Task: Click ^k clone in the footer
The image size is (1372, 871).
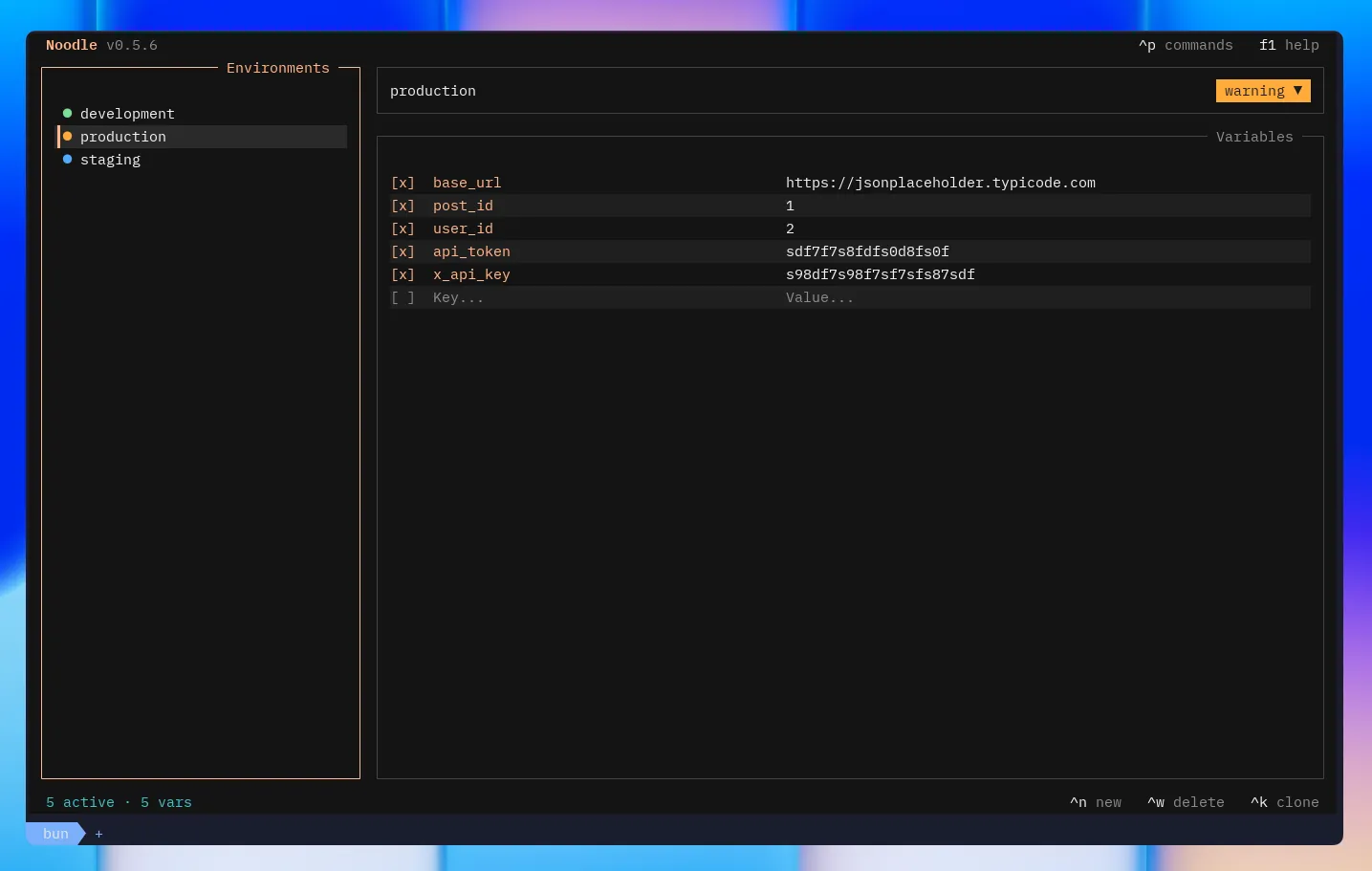Action: (x=1284, y=802)
